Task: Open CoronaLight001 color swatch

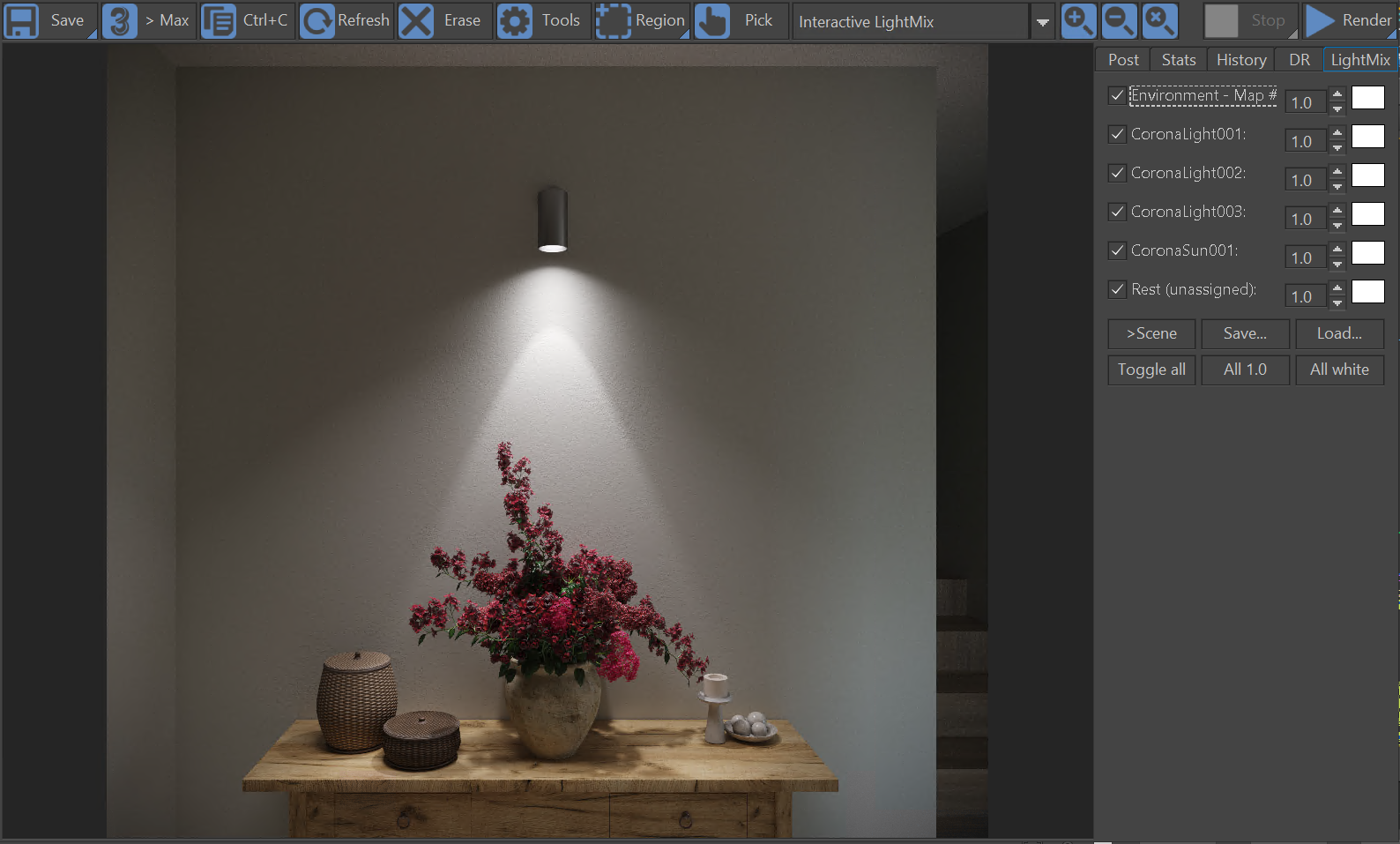Action: click(1368, 136)
